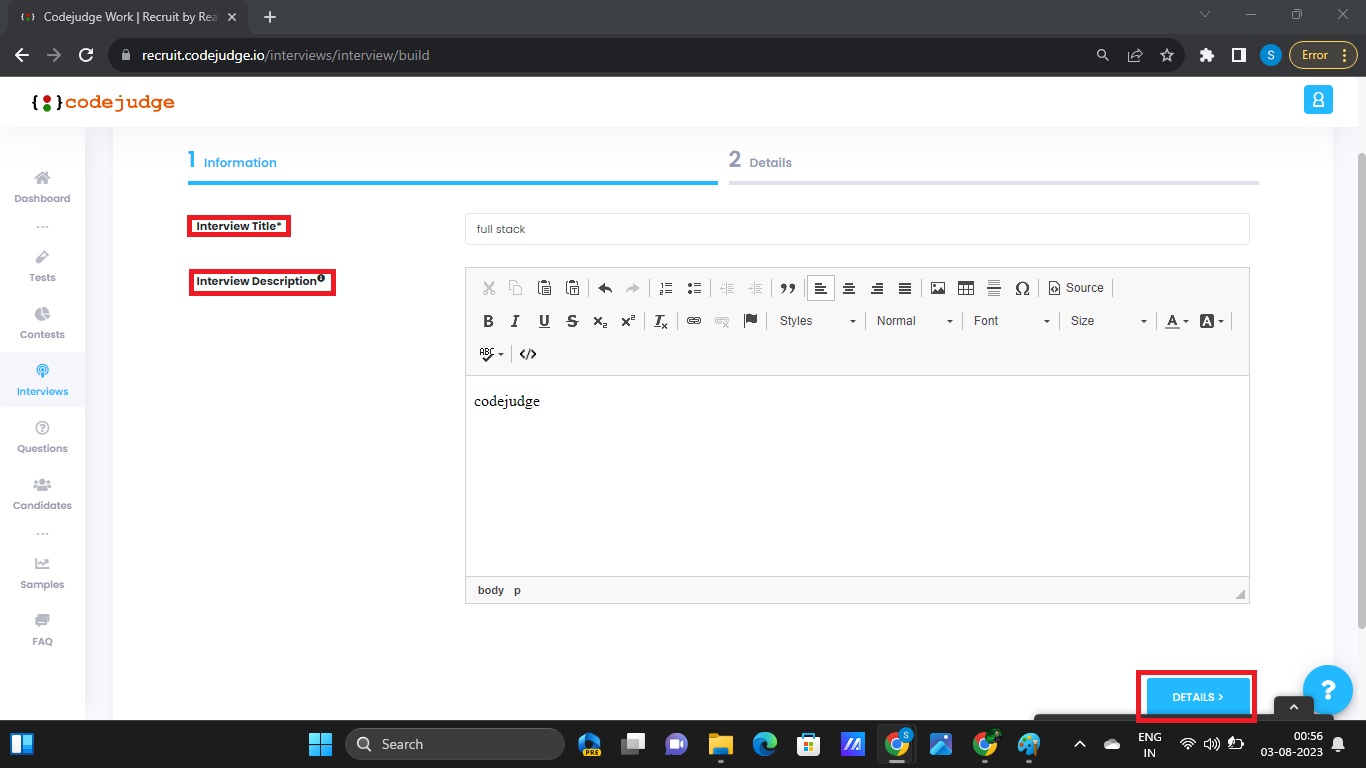The image size is (1366, 768).
Task: Apply blockquote formatting in the editor
Action: [788, 288]
